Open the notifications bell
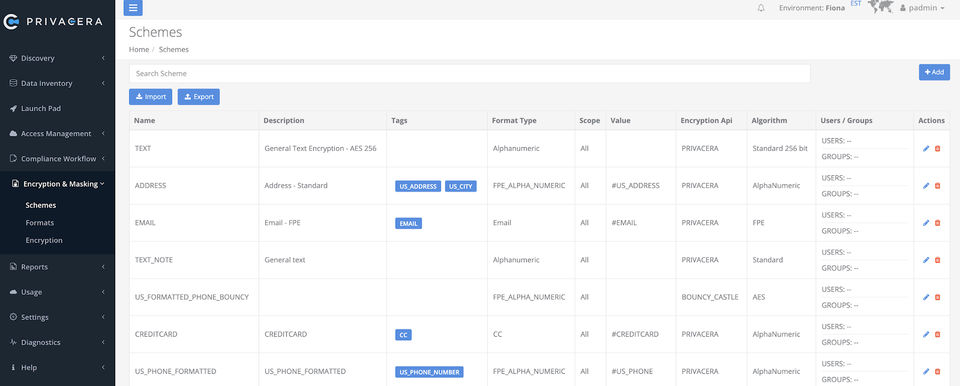The image size is (960, 386). [x=761, y=8]
